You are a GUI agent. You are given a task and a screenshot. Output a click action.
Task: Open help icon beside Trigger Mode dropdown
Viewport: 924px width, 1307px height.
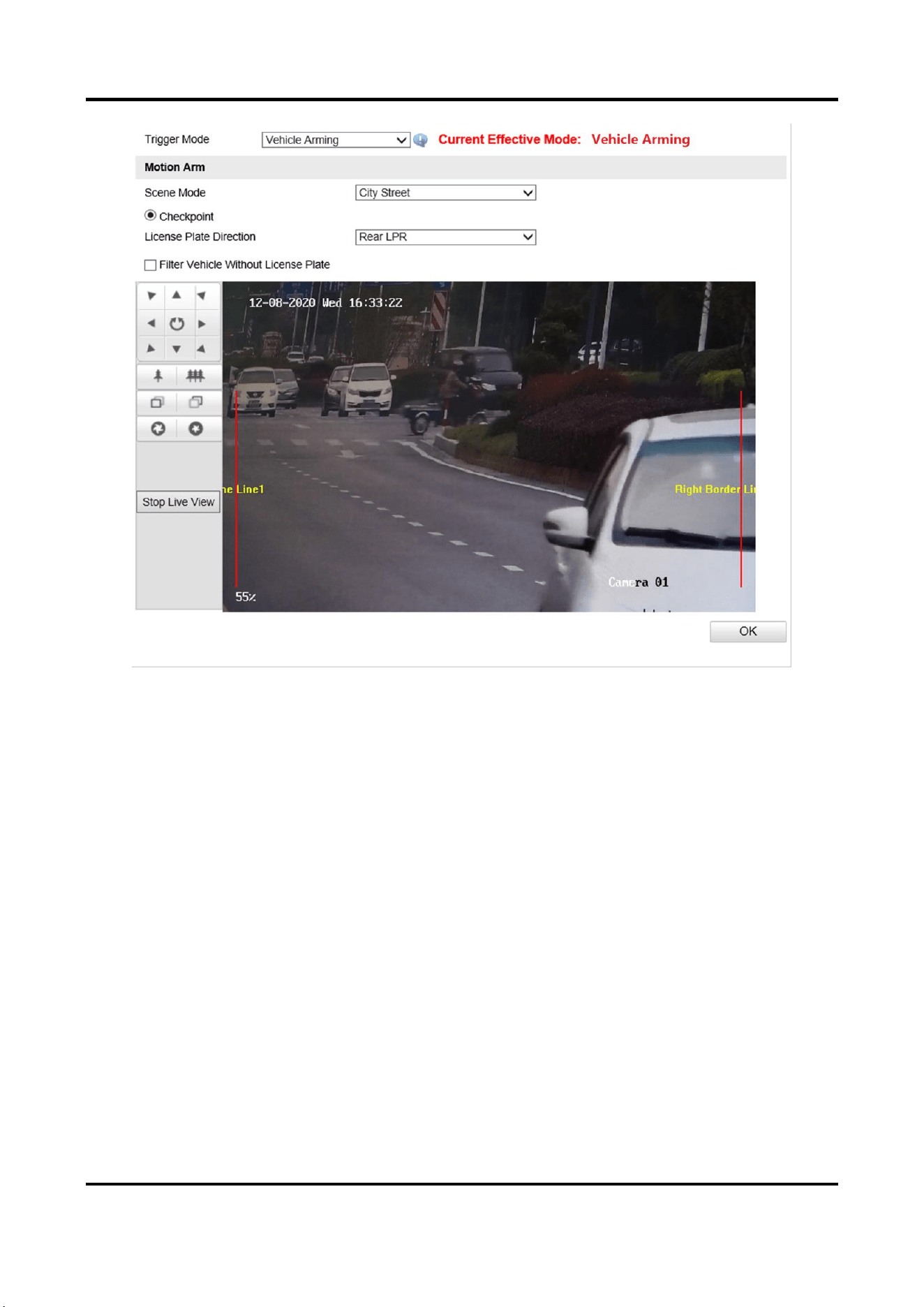click(420, 140)
